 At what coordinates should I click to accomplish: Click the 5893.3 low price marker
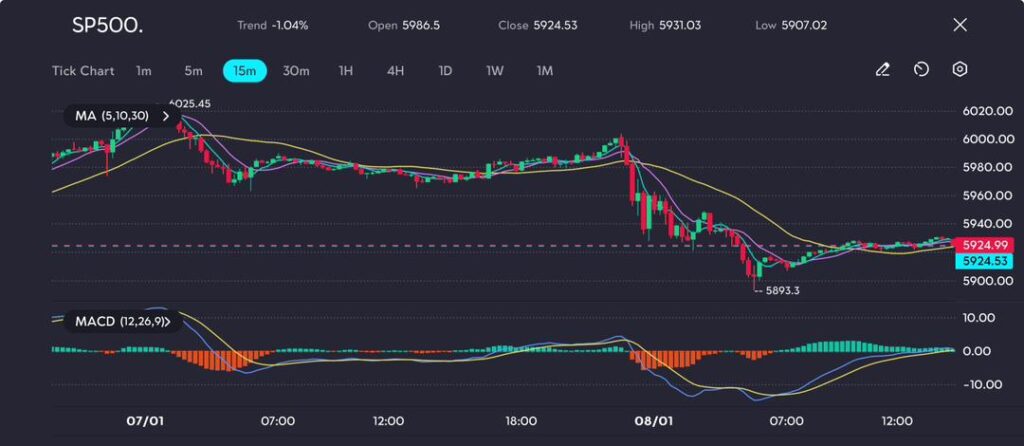(x=781, y=290)
